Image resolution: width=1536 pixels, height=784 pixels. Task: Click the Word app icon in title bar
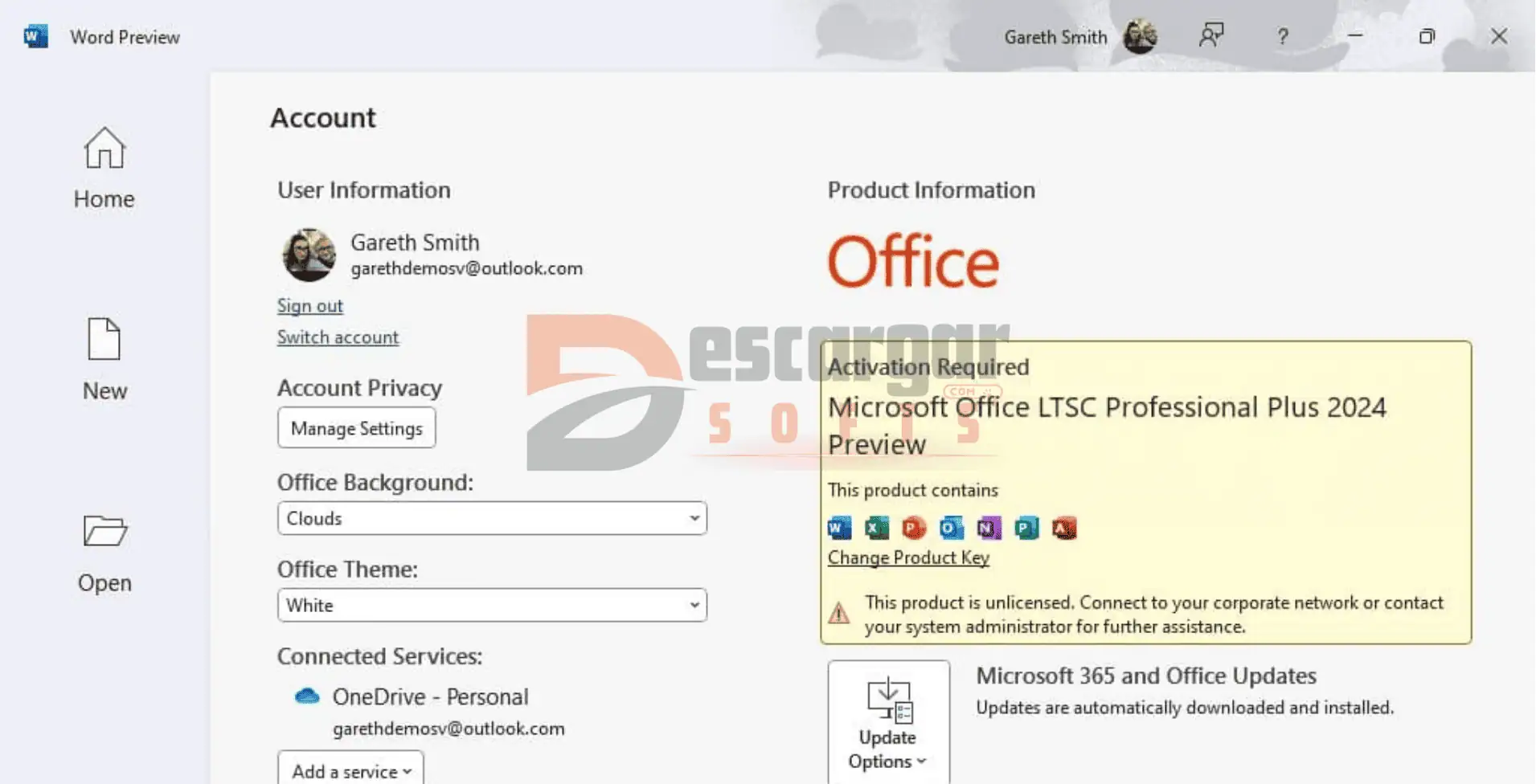pos(35,36)
